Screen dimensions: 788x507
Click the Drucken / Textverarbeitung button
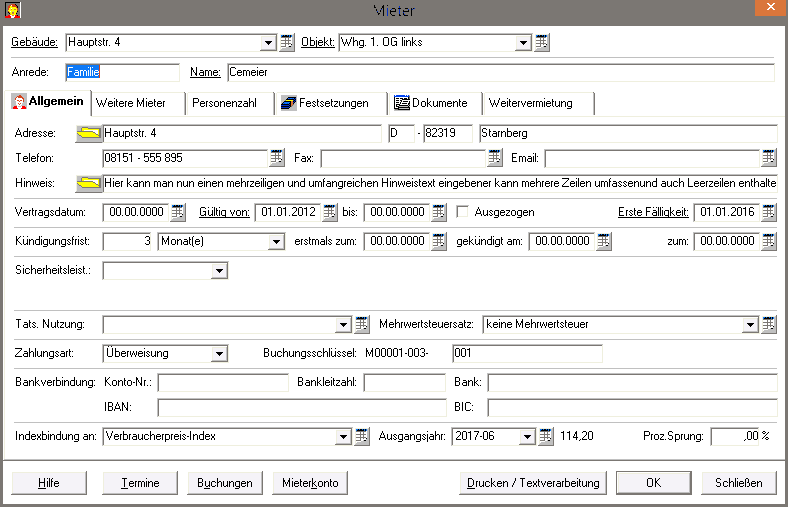pos(533,483)
